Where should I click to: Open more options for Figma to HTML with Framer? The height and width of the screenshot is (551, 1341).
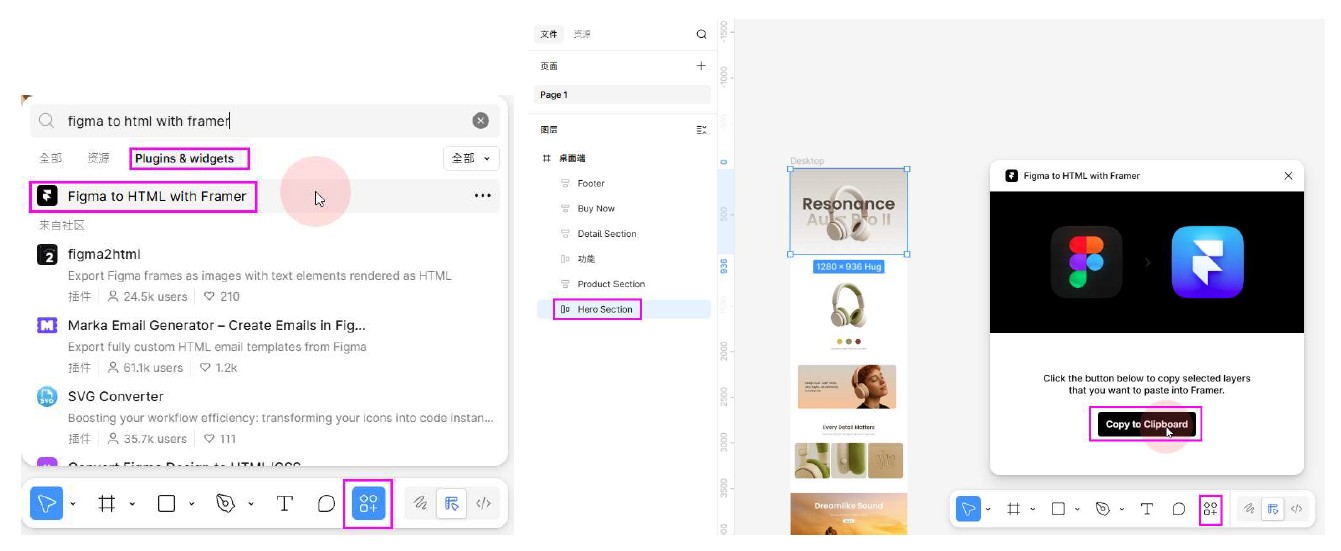pos(482,196)
